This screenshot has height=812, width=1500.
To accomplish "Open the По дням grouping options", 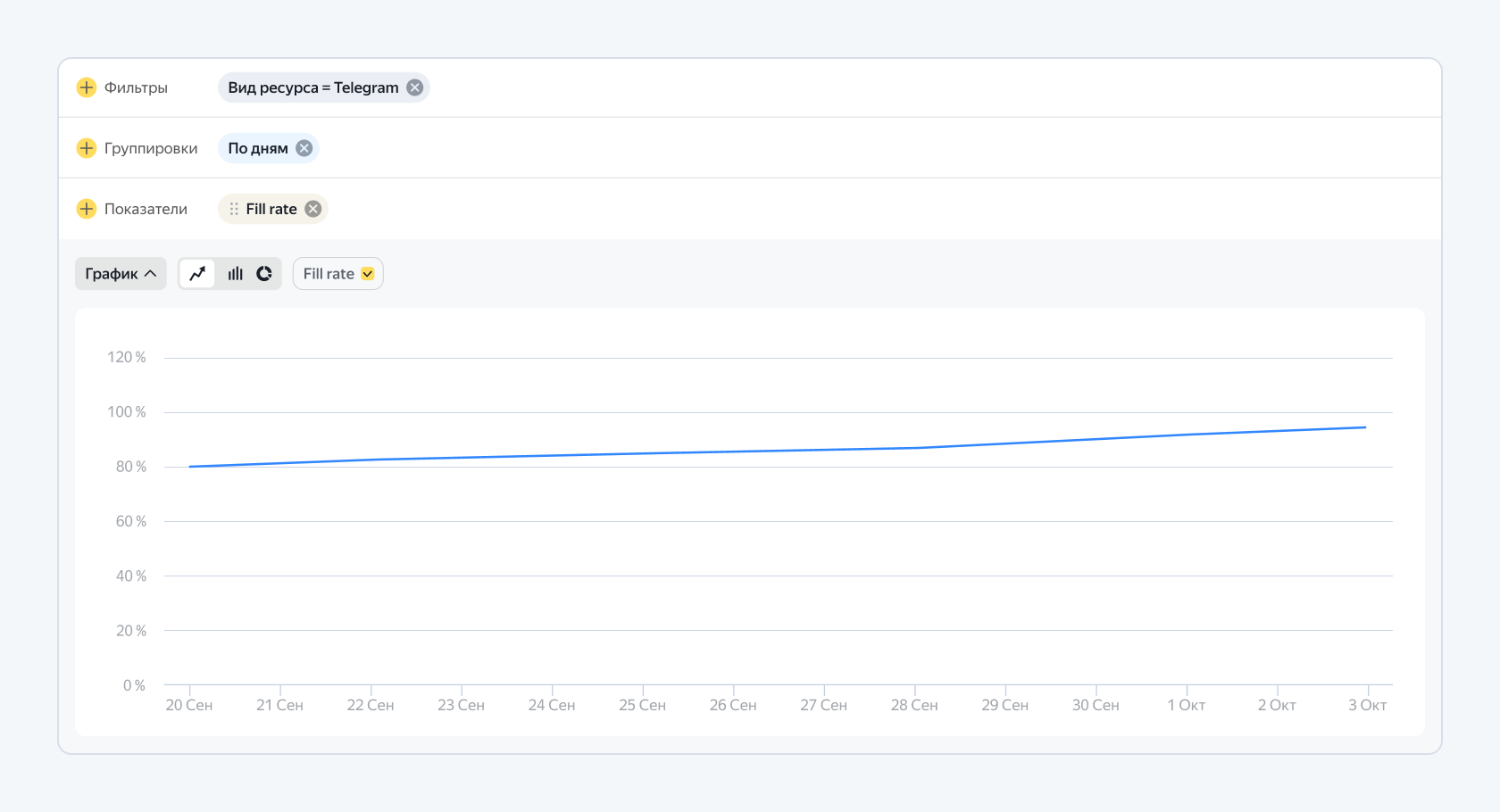I will pyautogui.click(x=258, y=148).
